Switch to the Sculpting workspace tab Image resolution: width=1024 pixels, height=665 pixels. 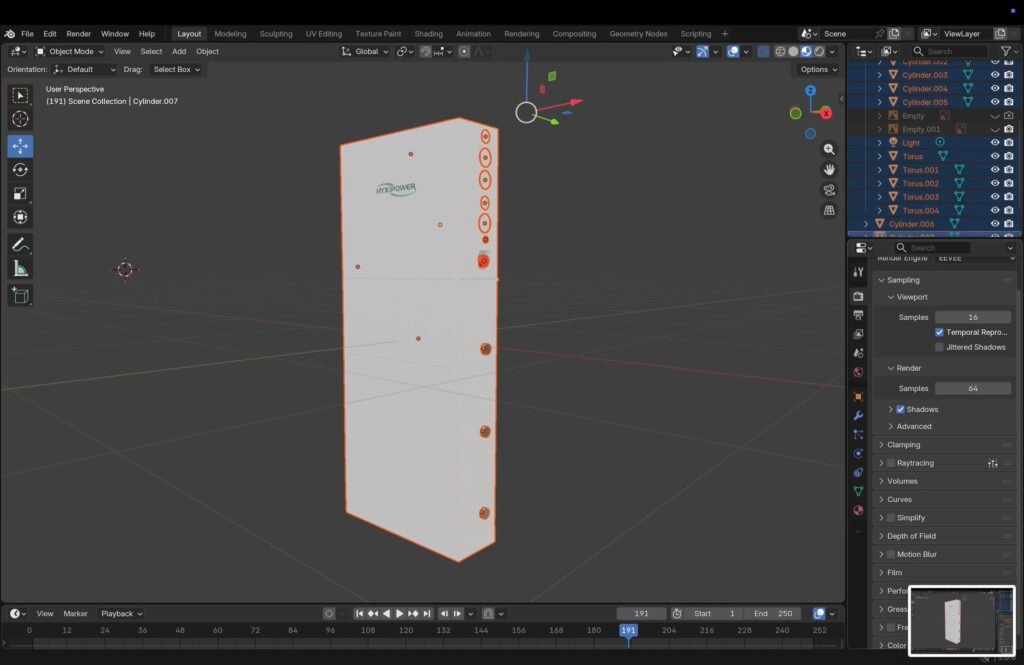[276, 34]
